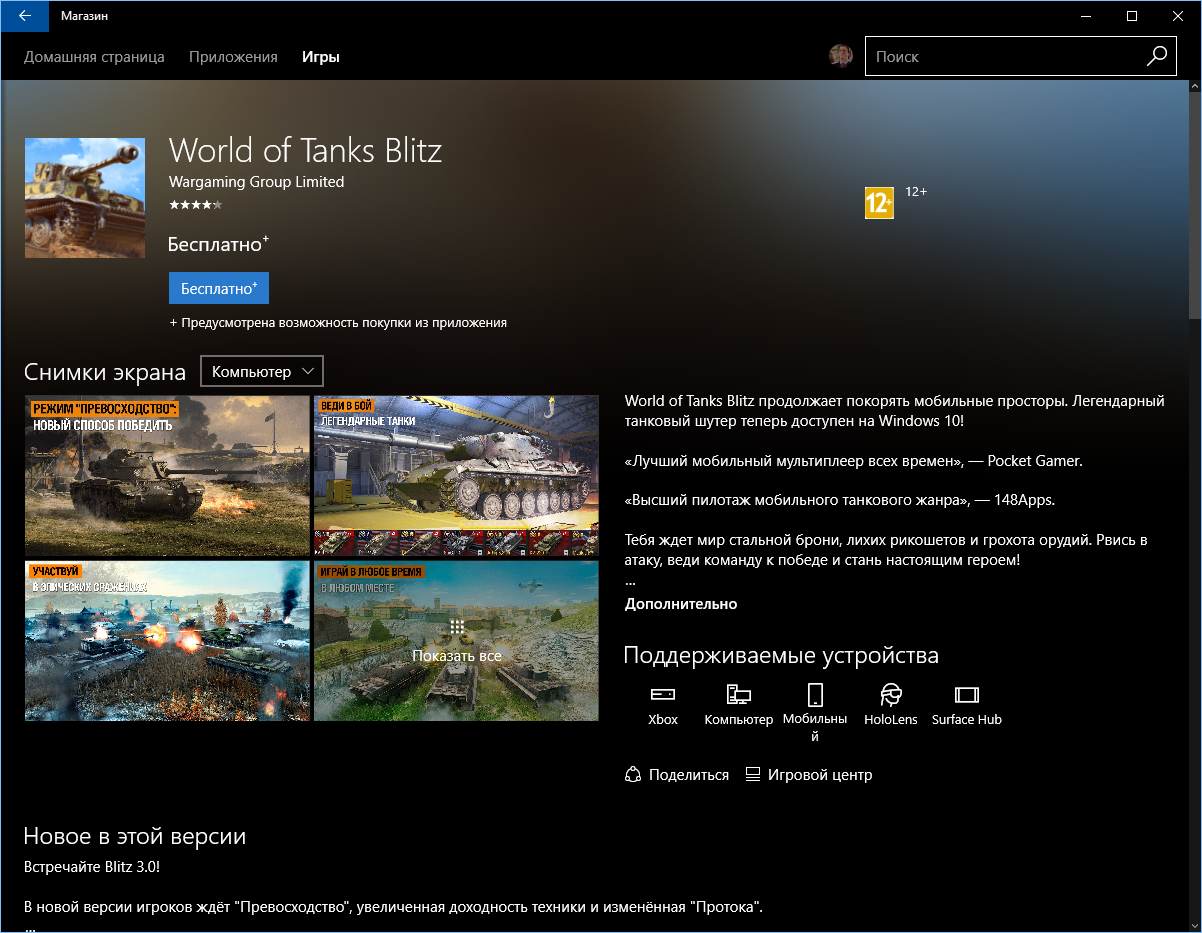The image size is (1202, 933).
Task: Click the World of Tanks Blitz app icon
Action: (x=85, y=198)
